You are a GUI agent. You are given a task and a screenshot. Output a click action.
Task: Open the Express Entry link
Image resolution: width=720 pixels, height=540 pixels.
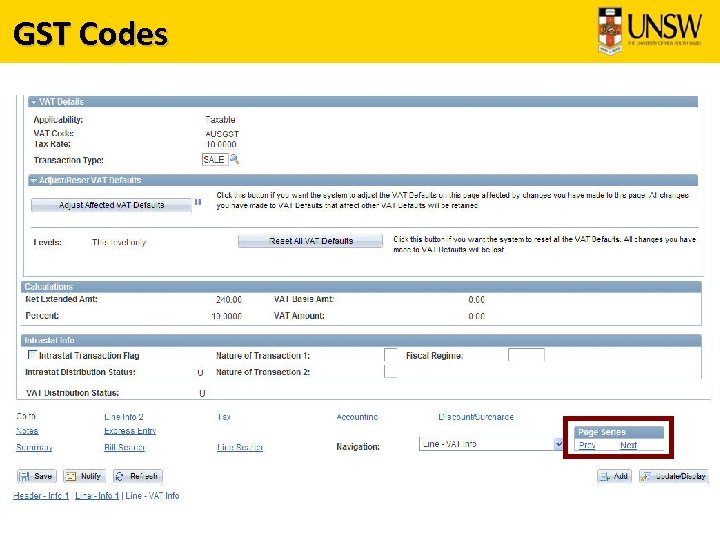tap(130, 431)
